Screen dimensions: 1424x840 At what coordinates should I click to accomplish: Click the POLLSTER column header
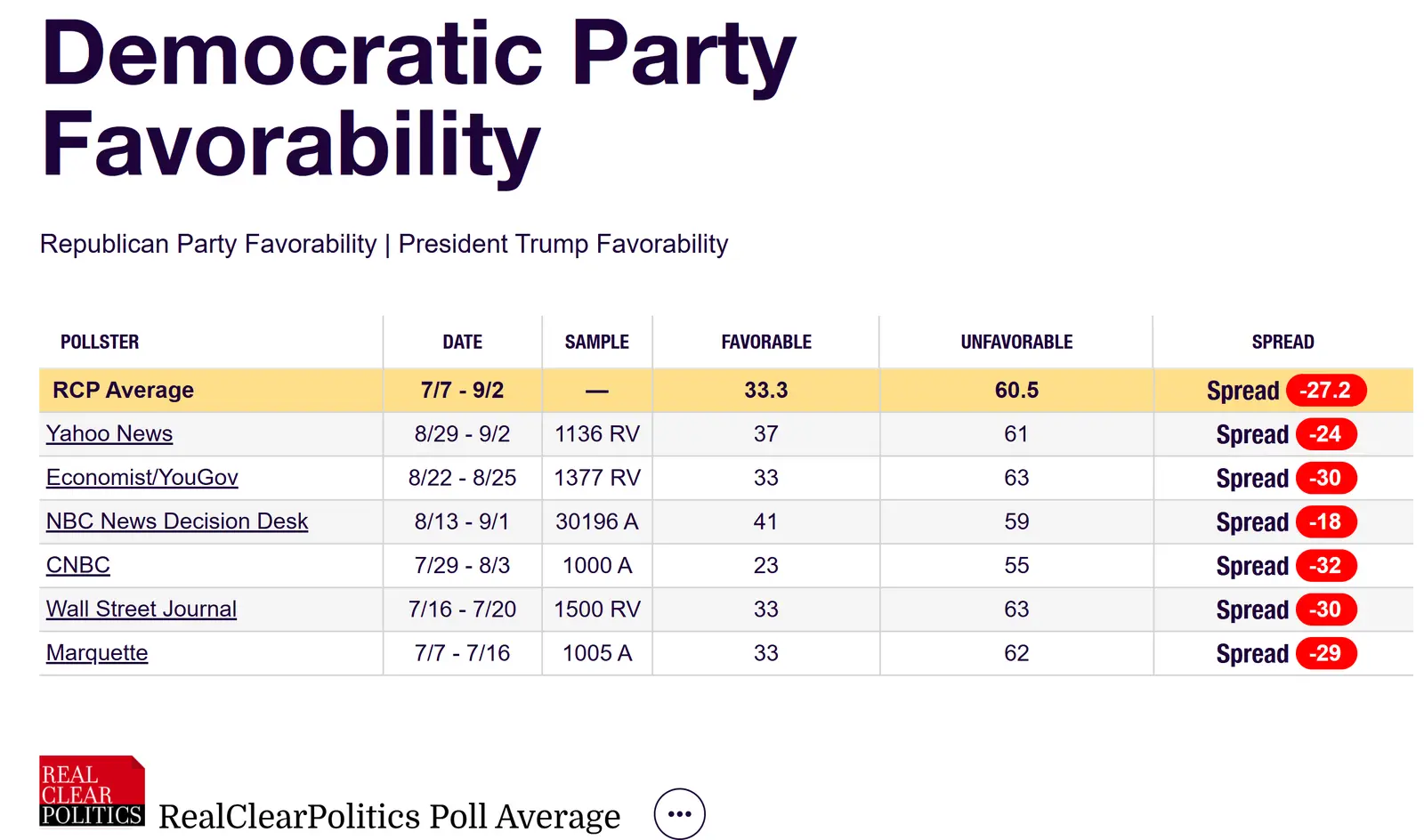click(x=100, y=342)
